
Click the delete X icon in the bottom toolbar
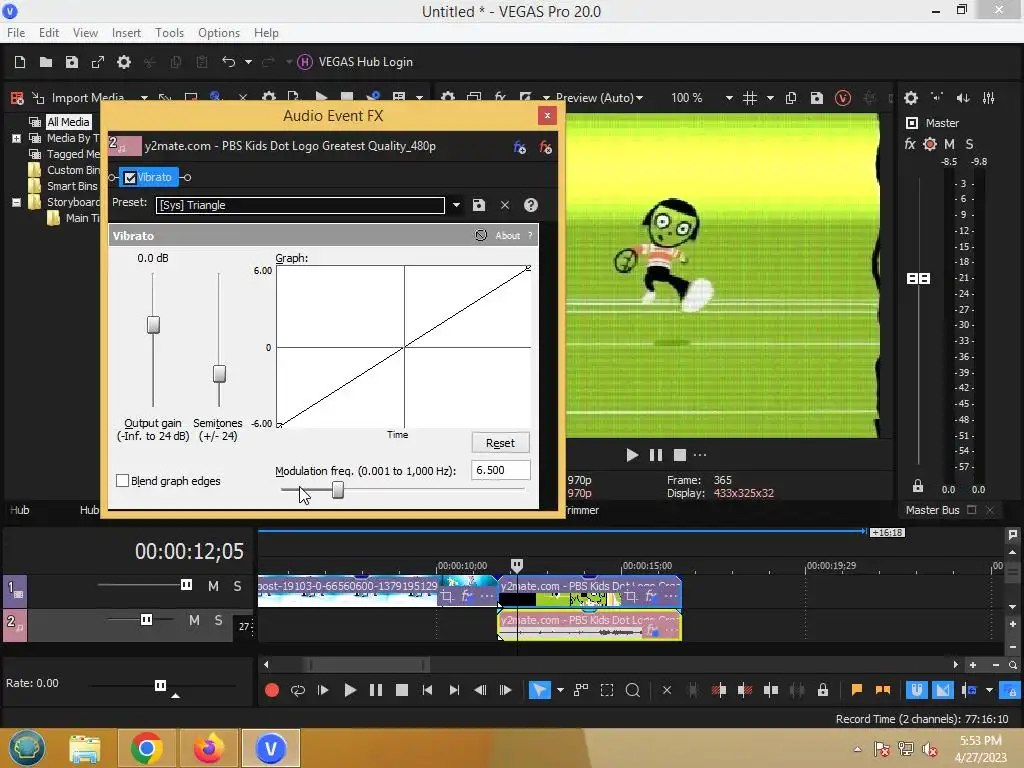click(667, 690)
